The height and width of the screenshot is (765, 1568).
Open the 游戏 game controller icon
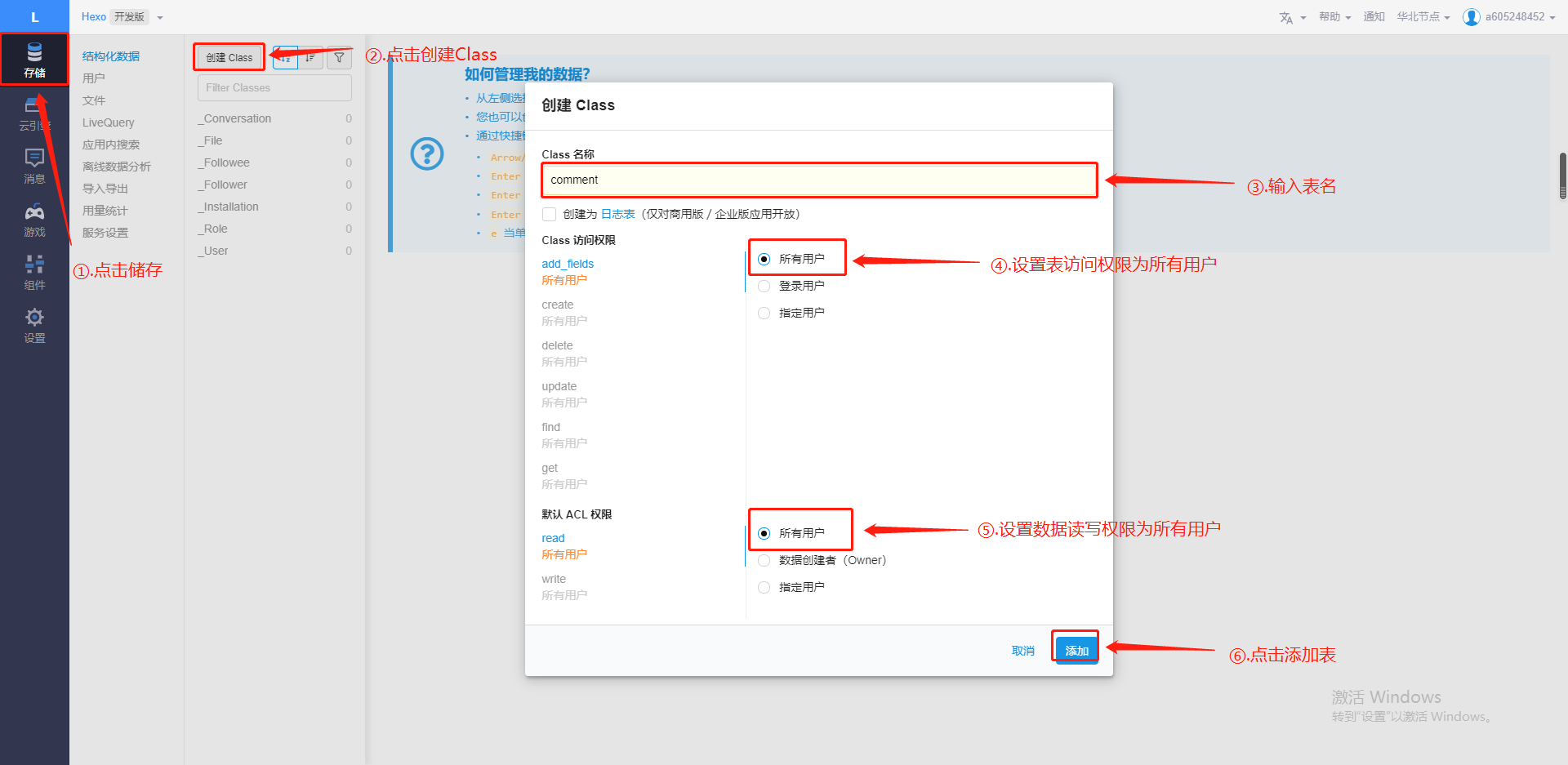click(34, 220)
